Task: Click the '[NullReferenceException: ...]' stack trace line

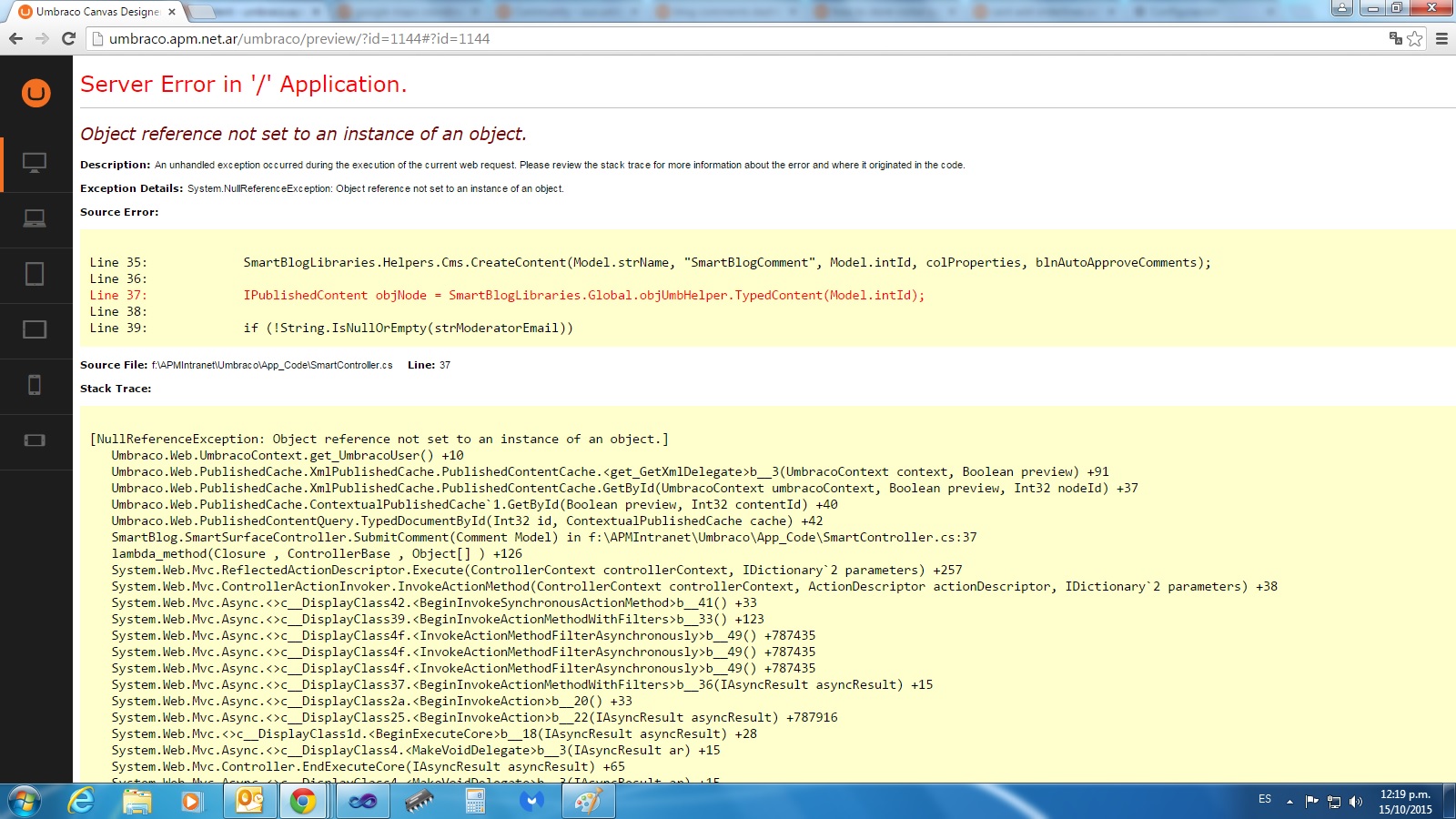Action: tap(379, 439)
